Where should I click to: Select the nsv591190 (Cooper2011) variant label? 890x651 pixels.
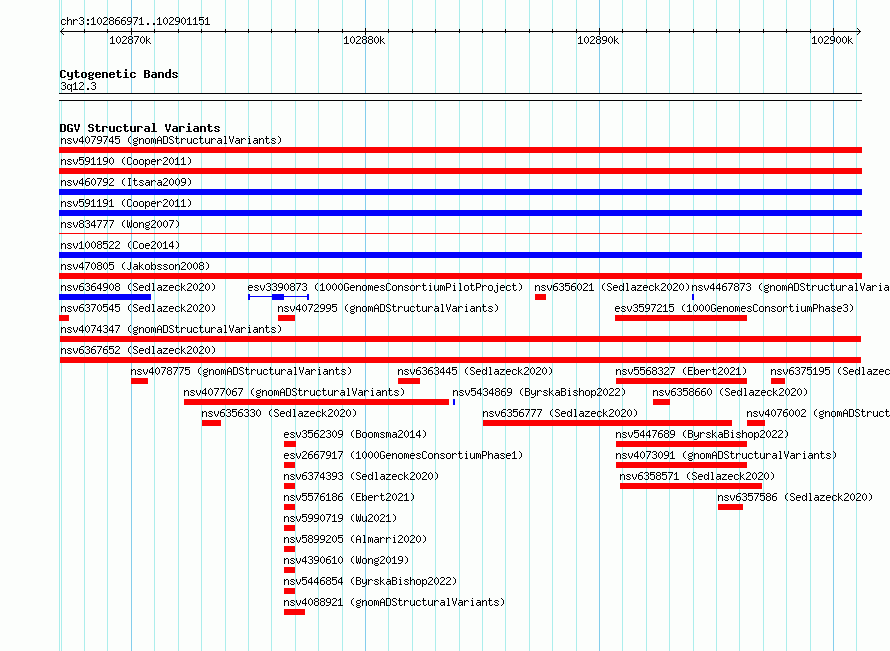coord(126,161)
